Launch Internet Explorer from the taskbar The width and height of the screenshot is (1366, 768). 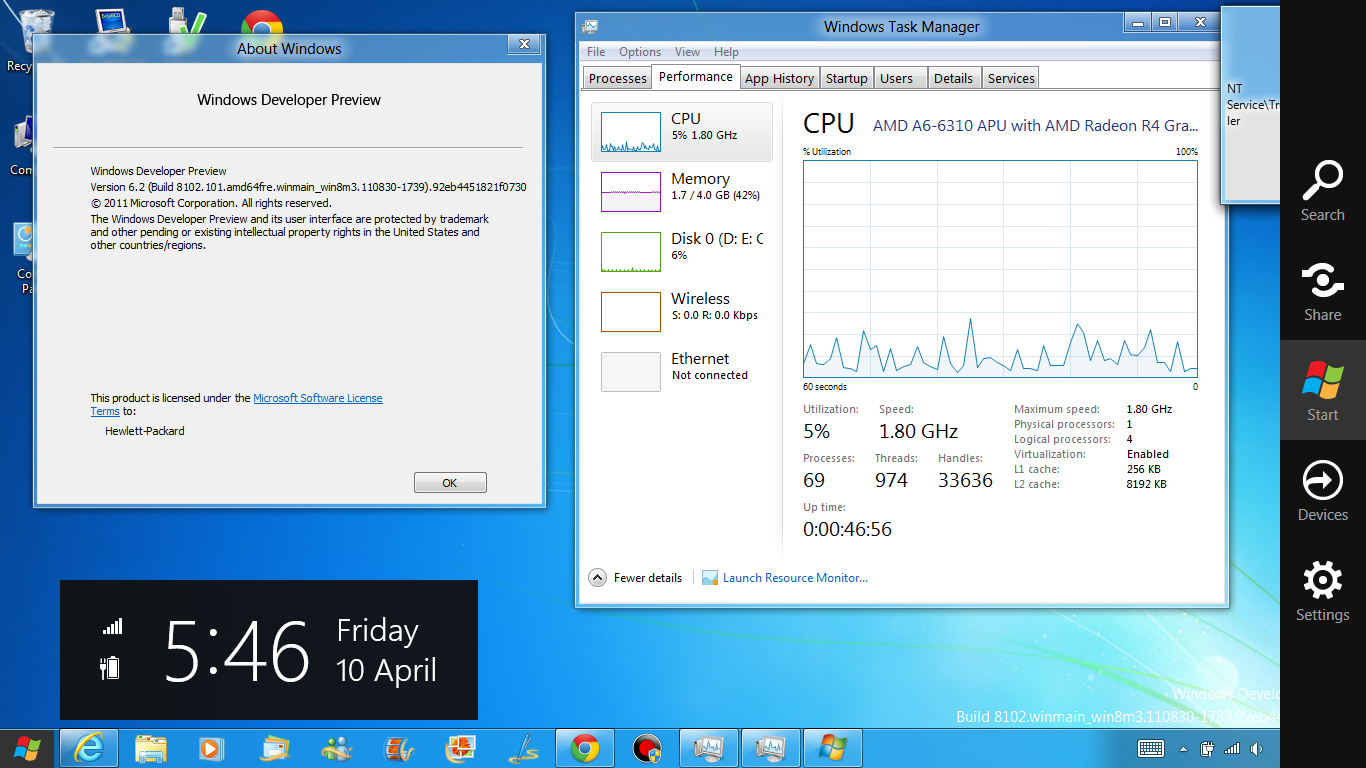(x=89, y=748)
